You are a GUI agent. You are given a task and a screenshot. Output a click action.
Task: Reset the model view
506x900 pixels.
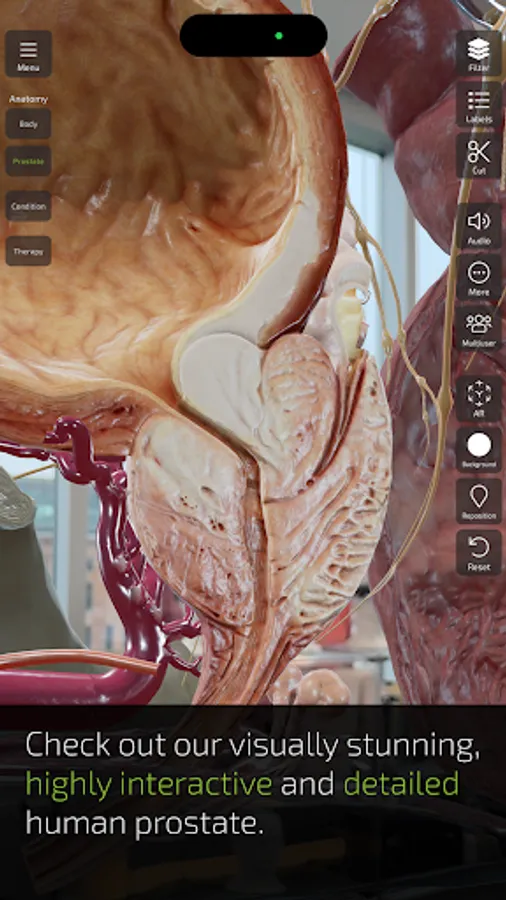tap(478, 552)
